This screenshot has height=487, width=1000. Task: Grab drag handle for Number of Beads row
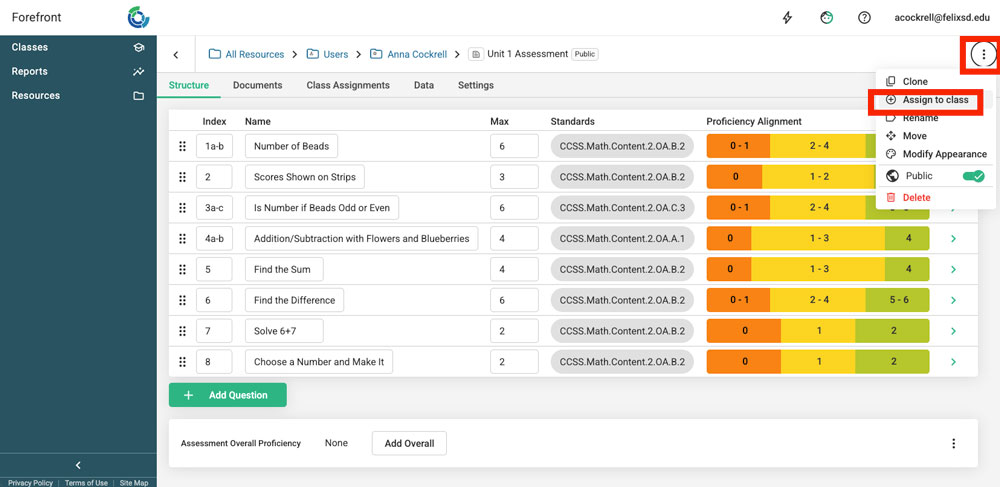point(182,146)
